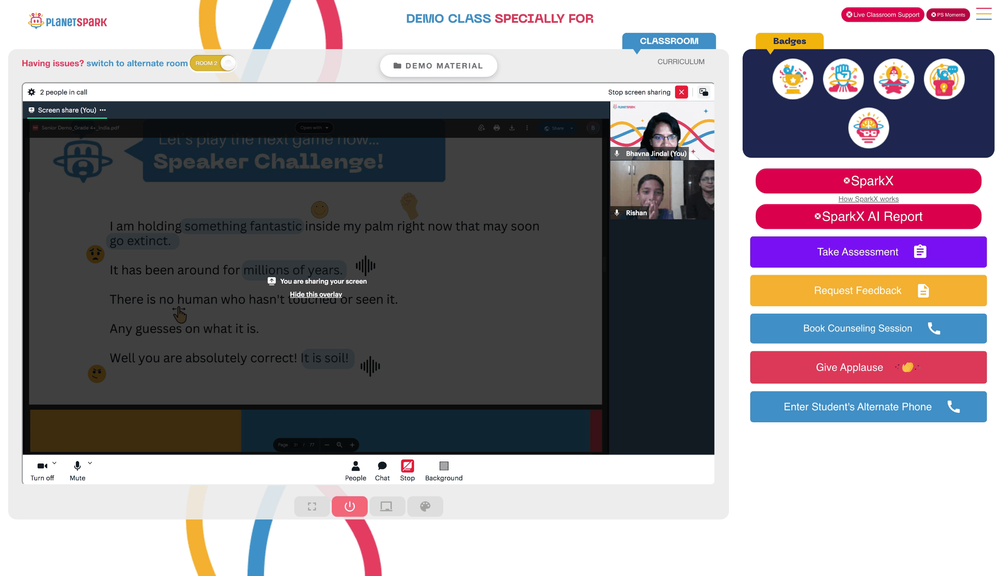This screenshot has height=576, width=1000.
Task: Expand camera options chevron
Action: click(55, 463)
